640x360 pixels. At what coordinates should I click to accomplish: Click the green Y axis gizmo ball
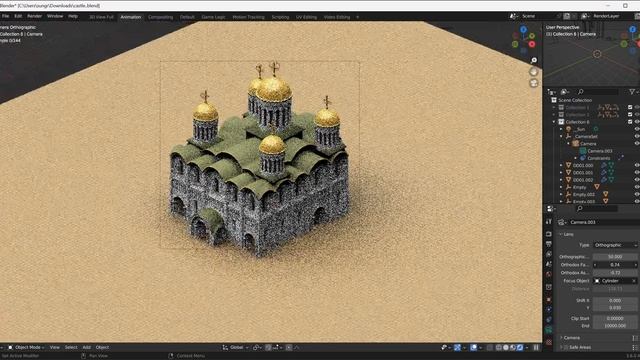click(532, 36)
